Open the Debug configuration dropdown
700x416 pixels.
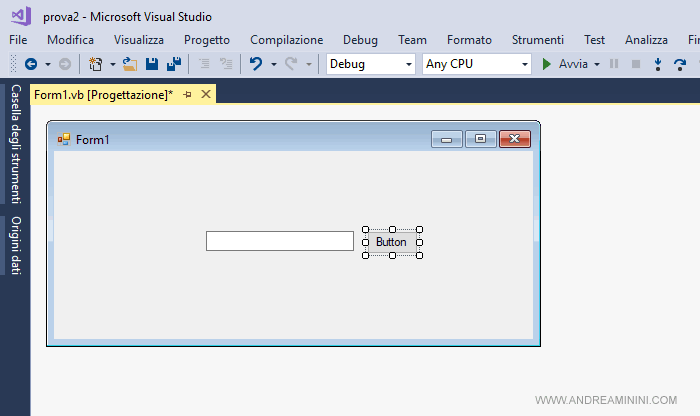pyautogui.click(x=370, y=64)
